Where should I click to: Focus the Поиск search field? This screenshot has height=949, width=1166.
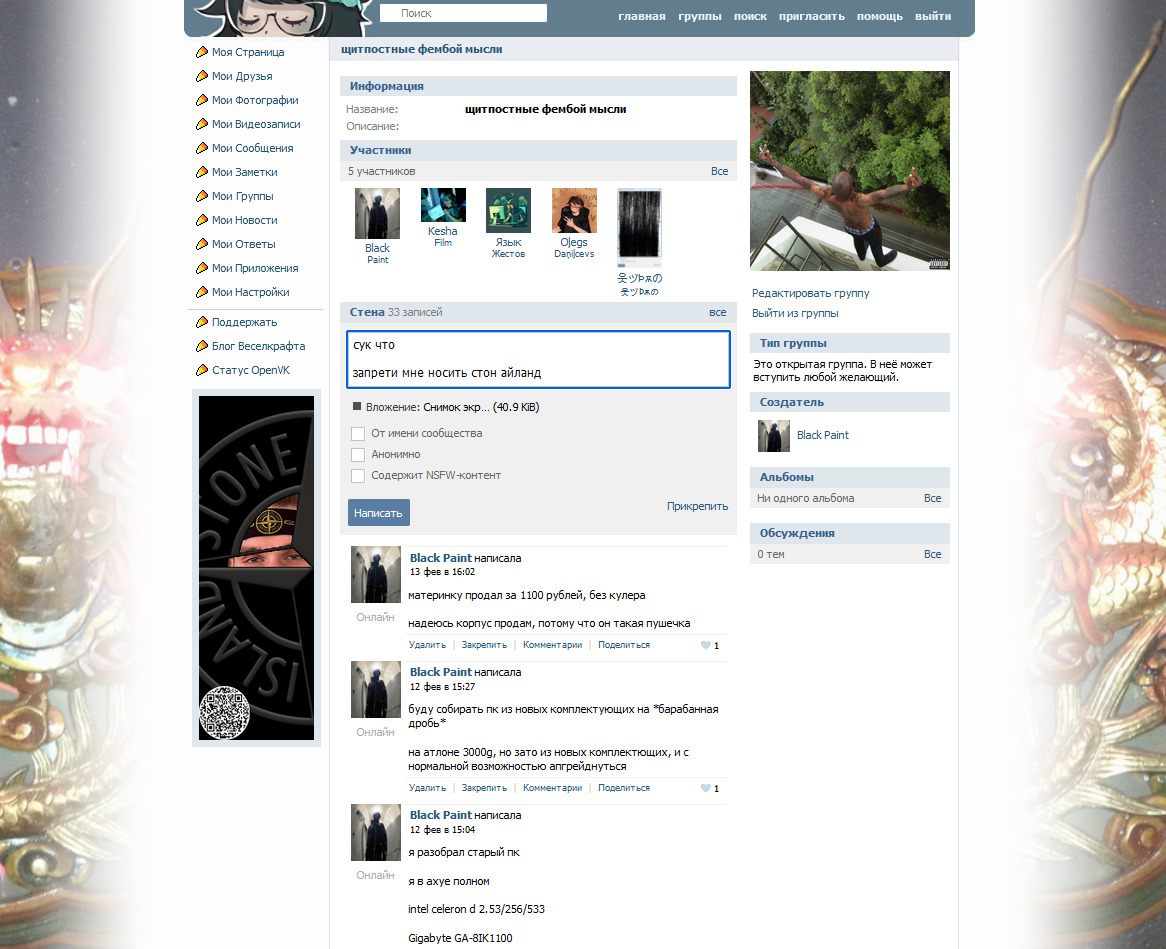[x=463, y=13]
